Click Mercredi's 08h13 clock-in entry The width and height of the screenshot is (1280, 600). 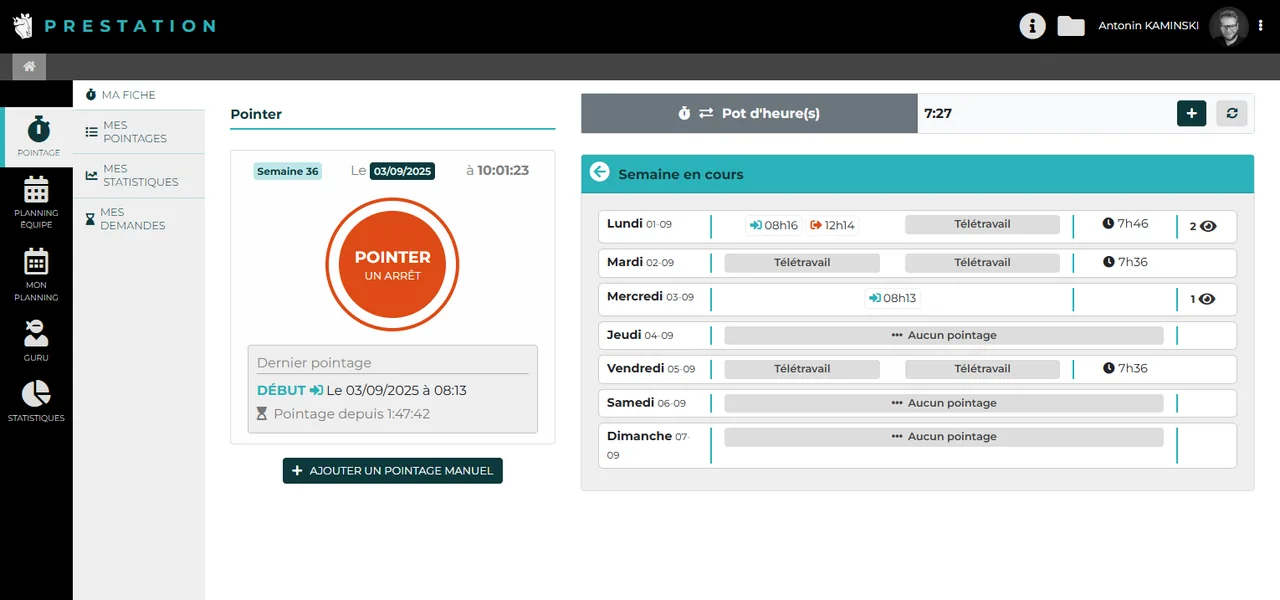coord(892,298)
